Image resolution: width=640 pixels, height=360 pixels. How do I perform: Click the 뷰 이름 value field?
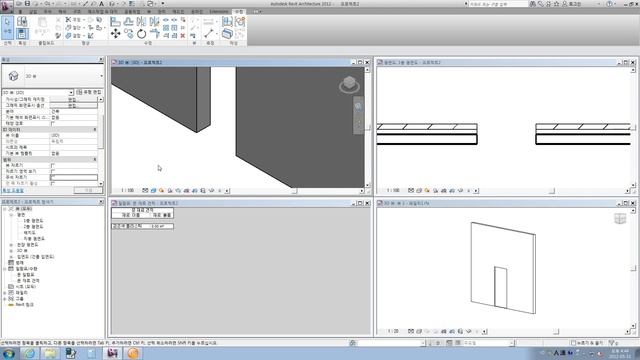[x=73, y=136]
